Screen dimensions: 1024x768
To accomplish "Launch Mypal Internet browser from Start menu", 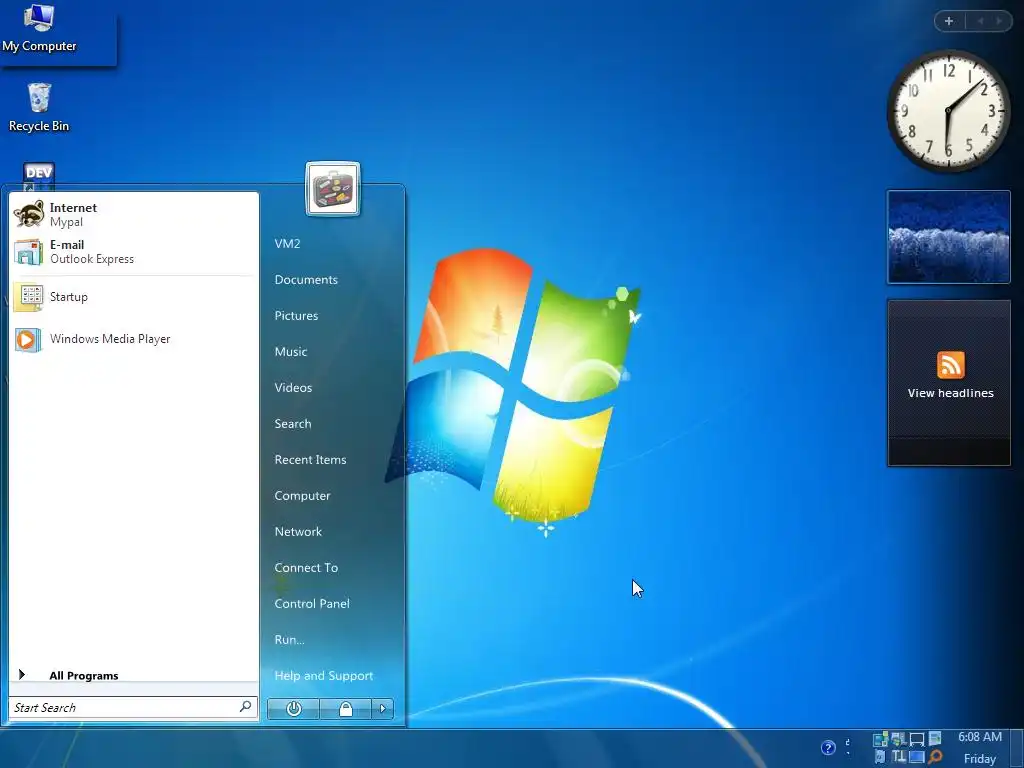I will coord(134,214).
